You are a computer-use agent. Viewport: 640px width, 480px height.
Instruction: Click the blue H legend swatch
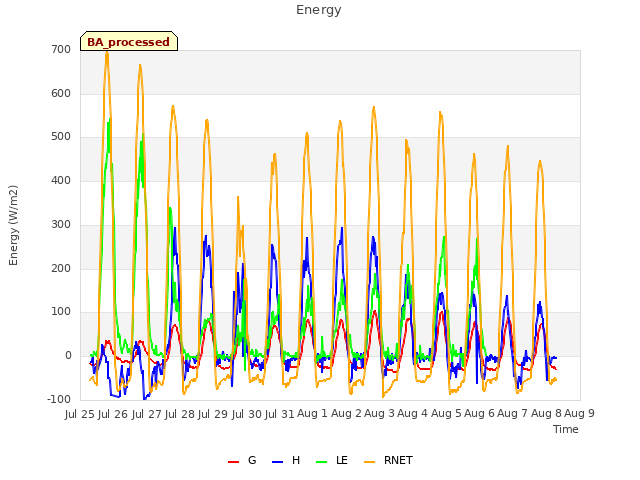(277, 462)
